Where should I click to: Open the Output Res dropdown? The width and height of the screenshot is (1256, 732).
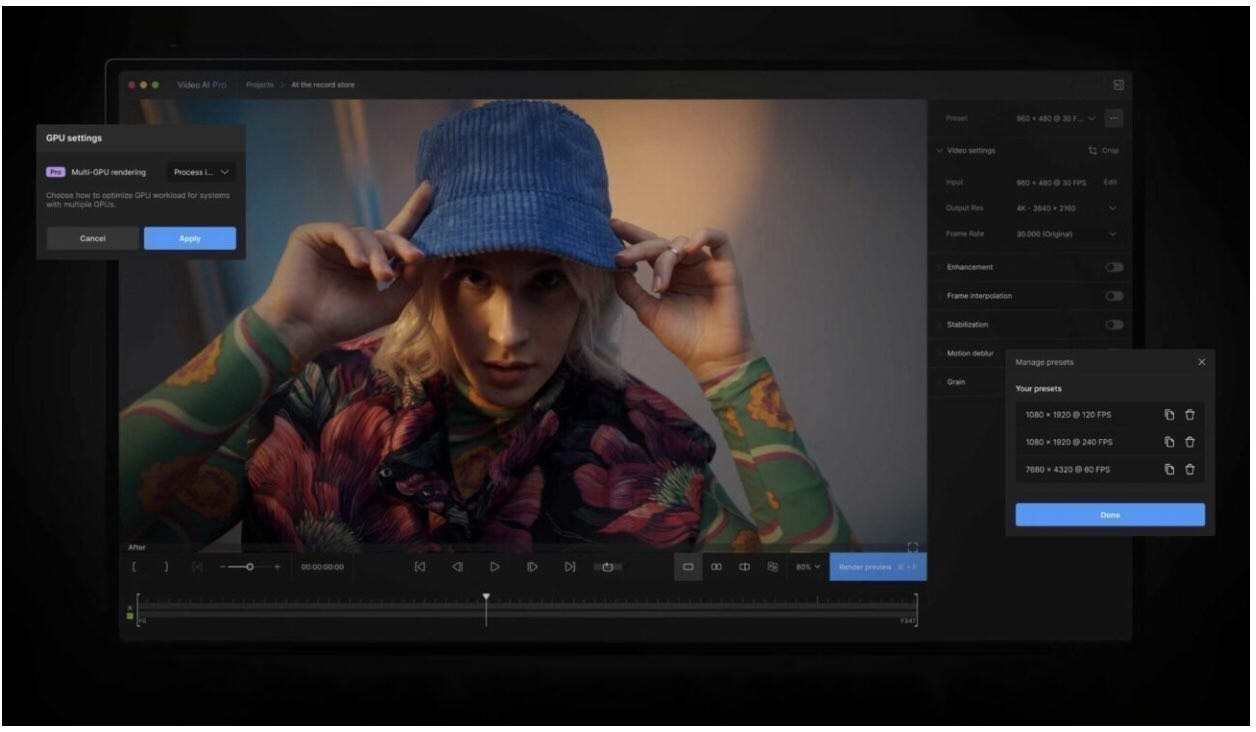coord(1065,208)
